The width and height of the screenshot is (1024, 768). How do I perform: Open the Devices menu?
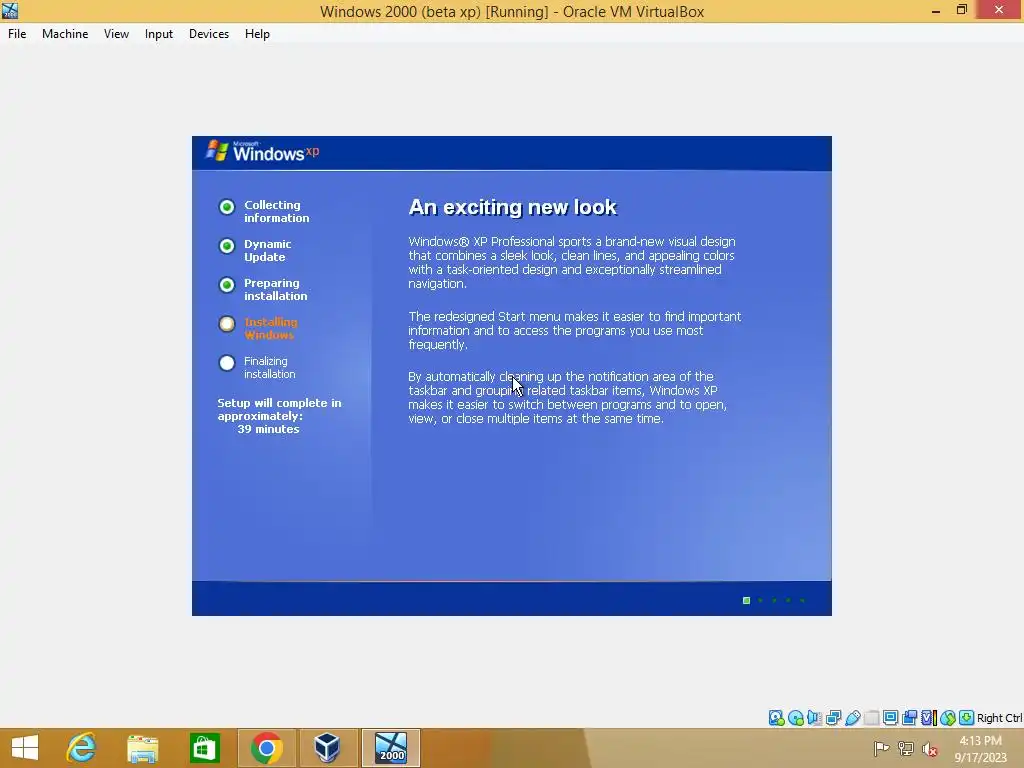209,34
